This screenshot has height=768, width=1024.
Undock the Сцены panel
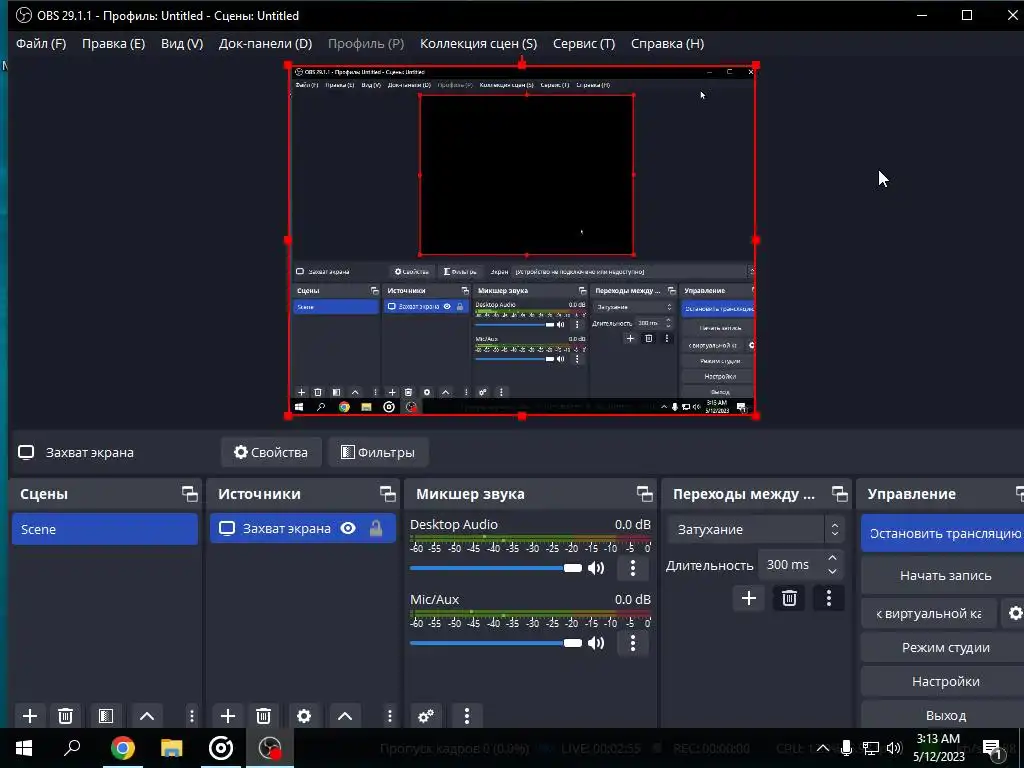[189, 494]
